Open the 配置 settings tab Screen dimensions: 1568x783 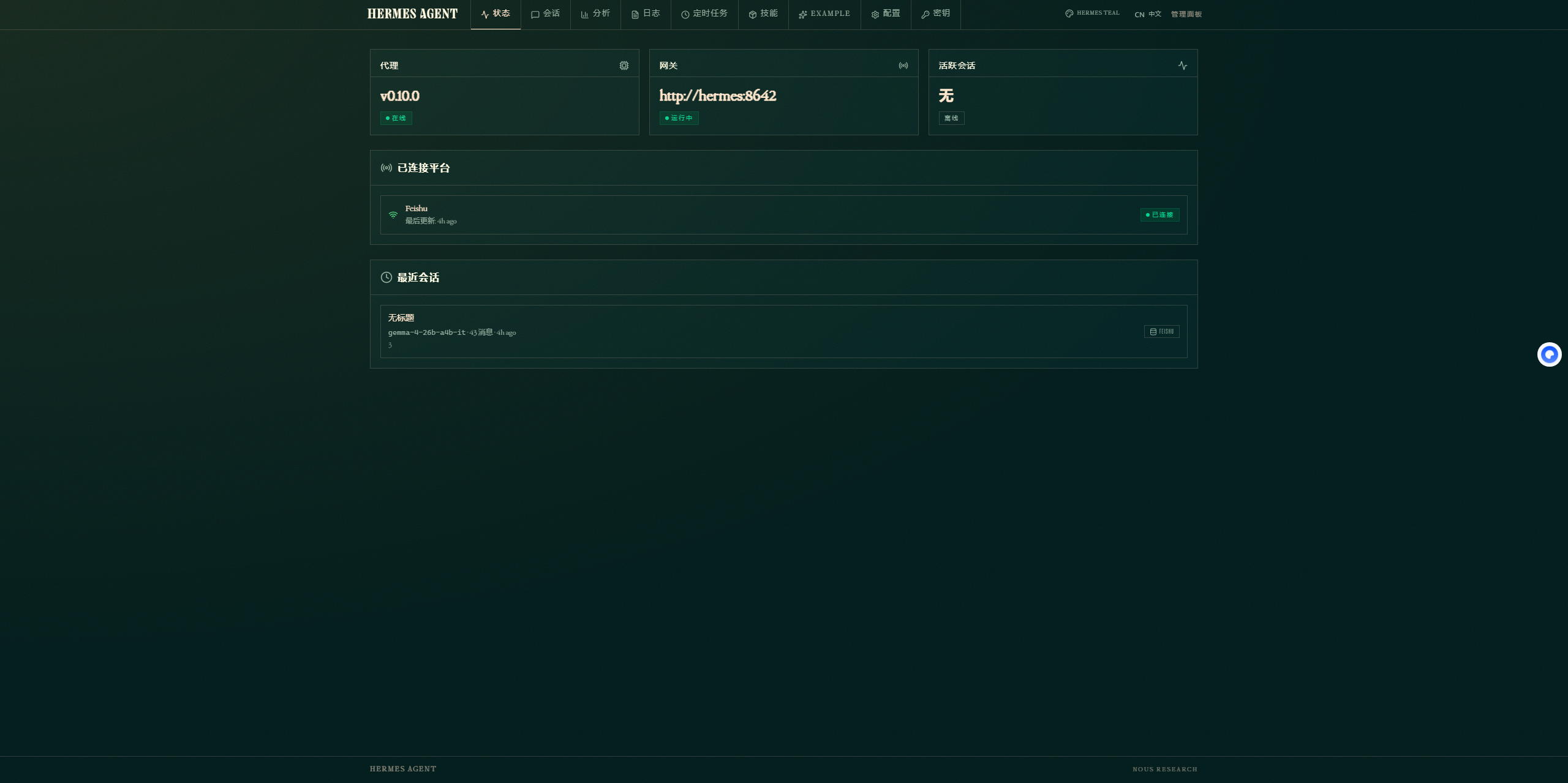(886, 13)
